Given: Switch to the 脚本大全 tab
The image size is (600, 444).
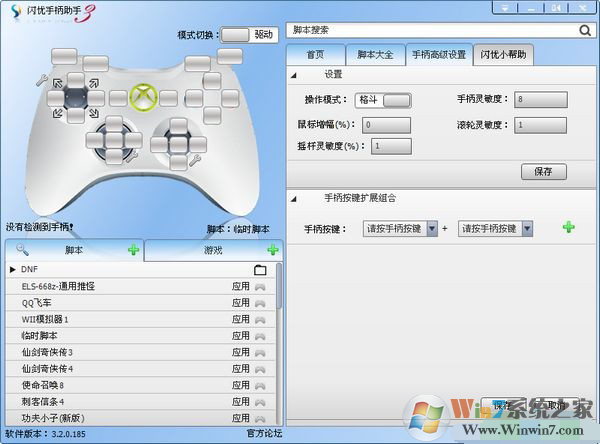Looking at the screenshot, I should [x=375, y=55].
